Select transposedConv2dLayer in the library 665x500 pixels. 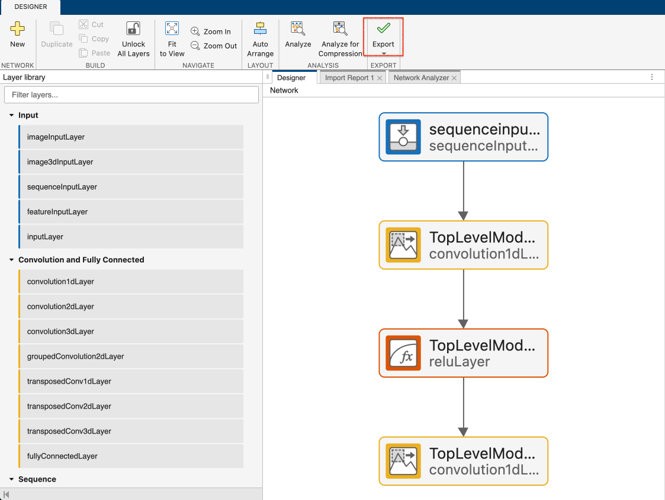(x=131, y=406)
